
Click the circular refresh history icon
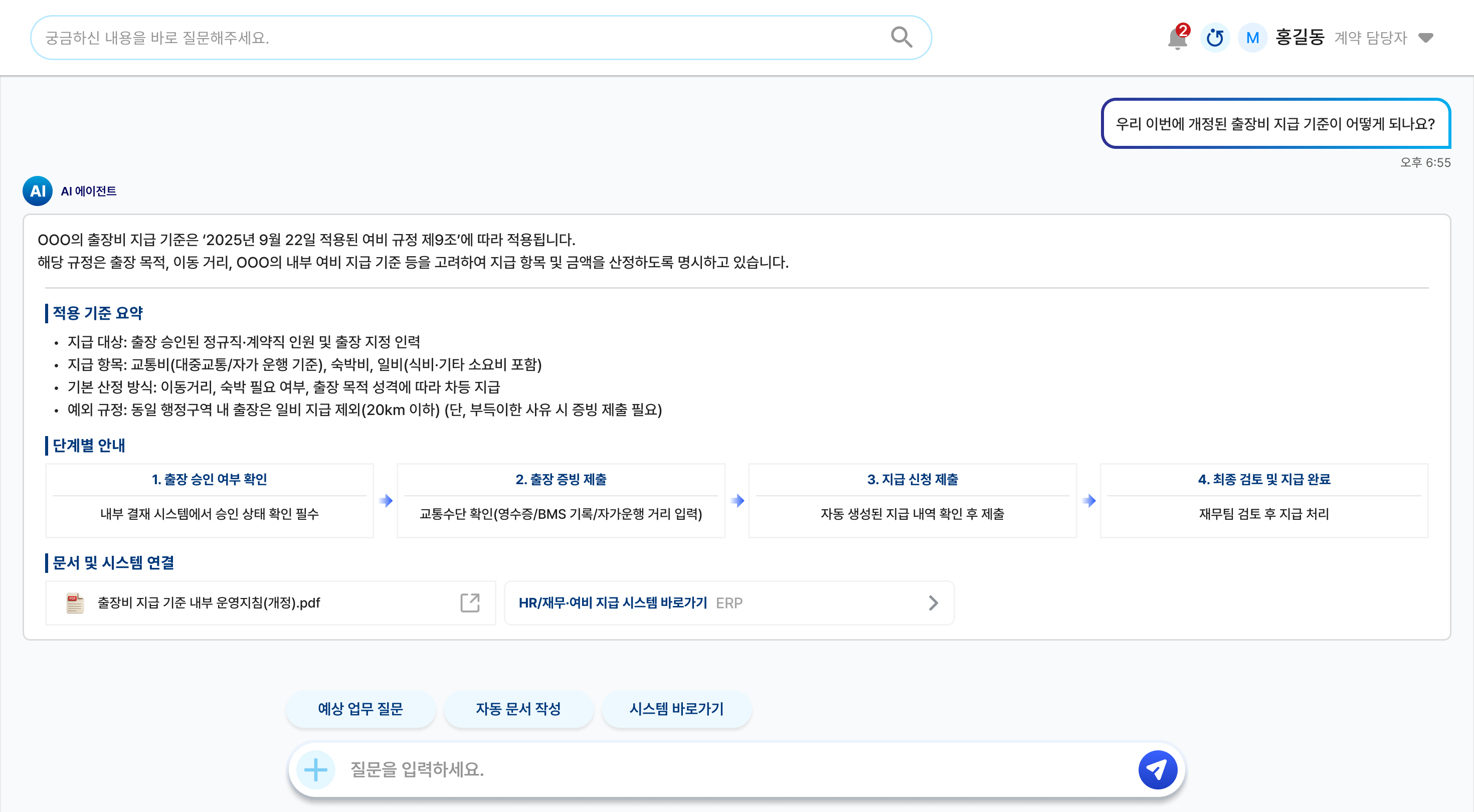pyautogui.click(x=1215, y=38)
